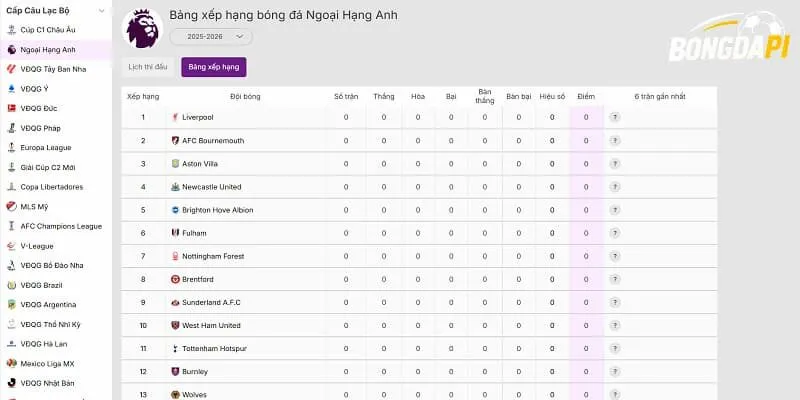Screen dimensions: 800x400
Task: Click the Xếp hạng column header
Action: pos(143,96)
